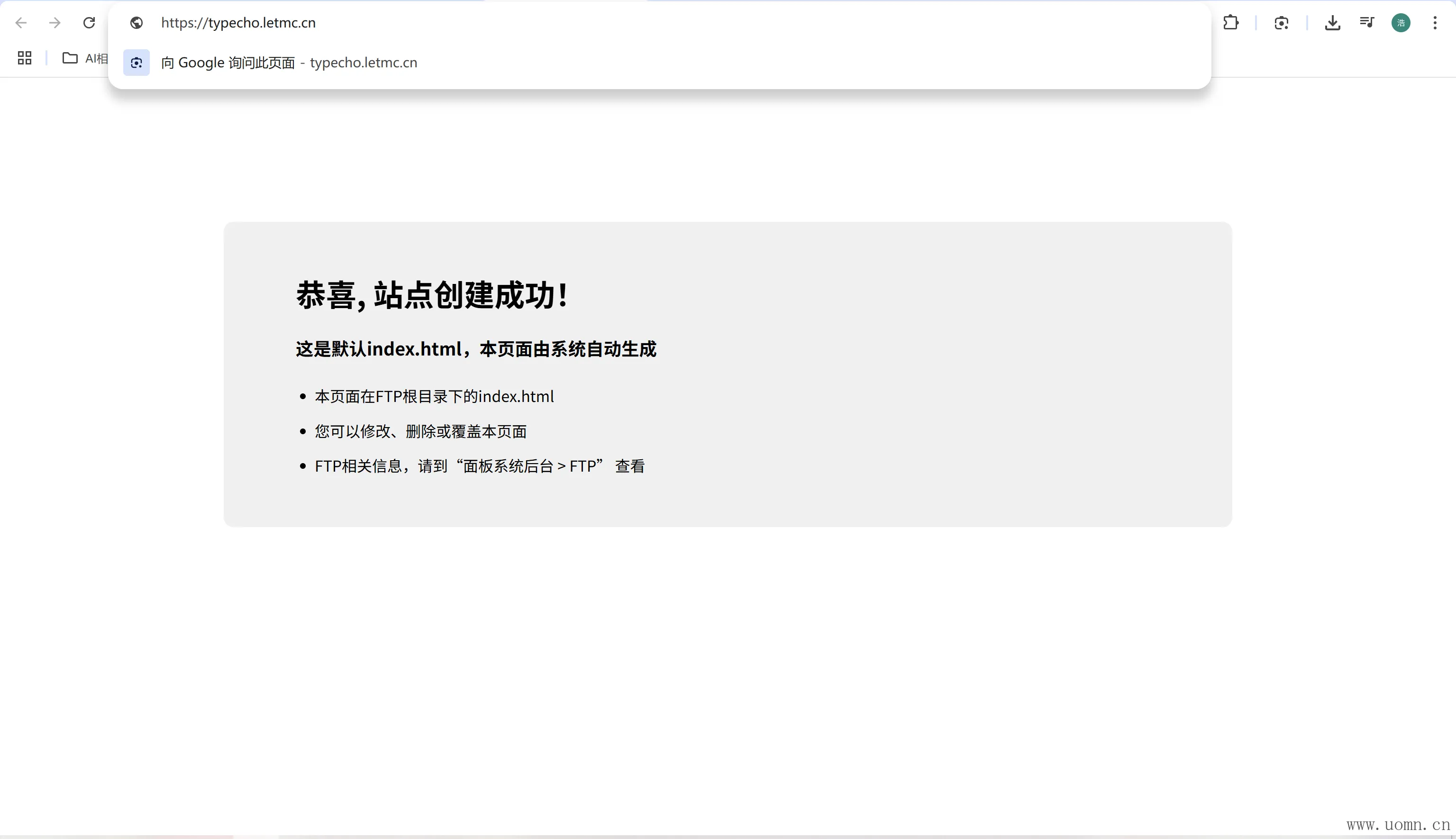Open Chrome's three-dot menu
This screenshot has height=839, width=1456.
[x=1435, y=22]
